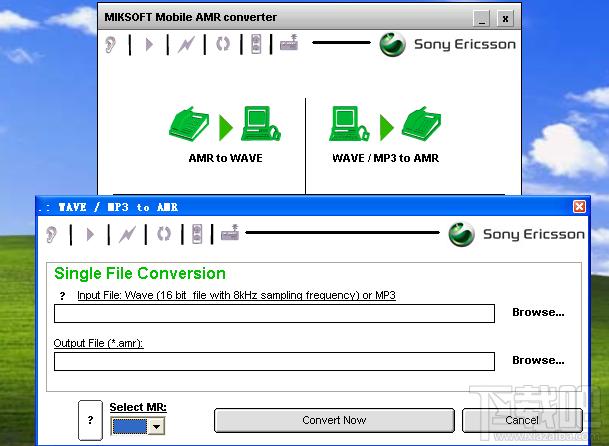Image resolution: width=609 pixels, height=446 pixels.
Task: Click the antenna router icon in main converter toolbar
Action: pyautogui.click(x=289, y=43)
